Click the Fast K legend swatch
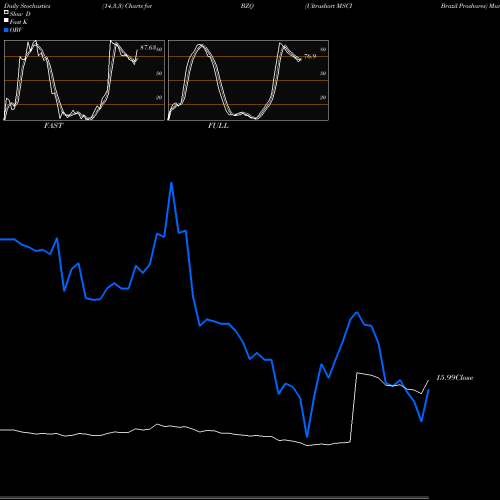The height and width of the screenshot is (500, 500). [6, 21]
